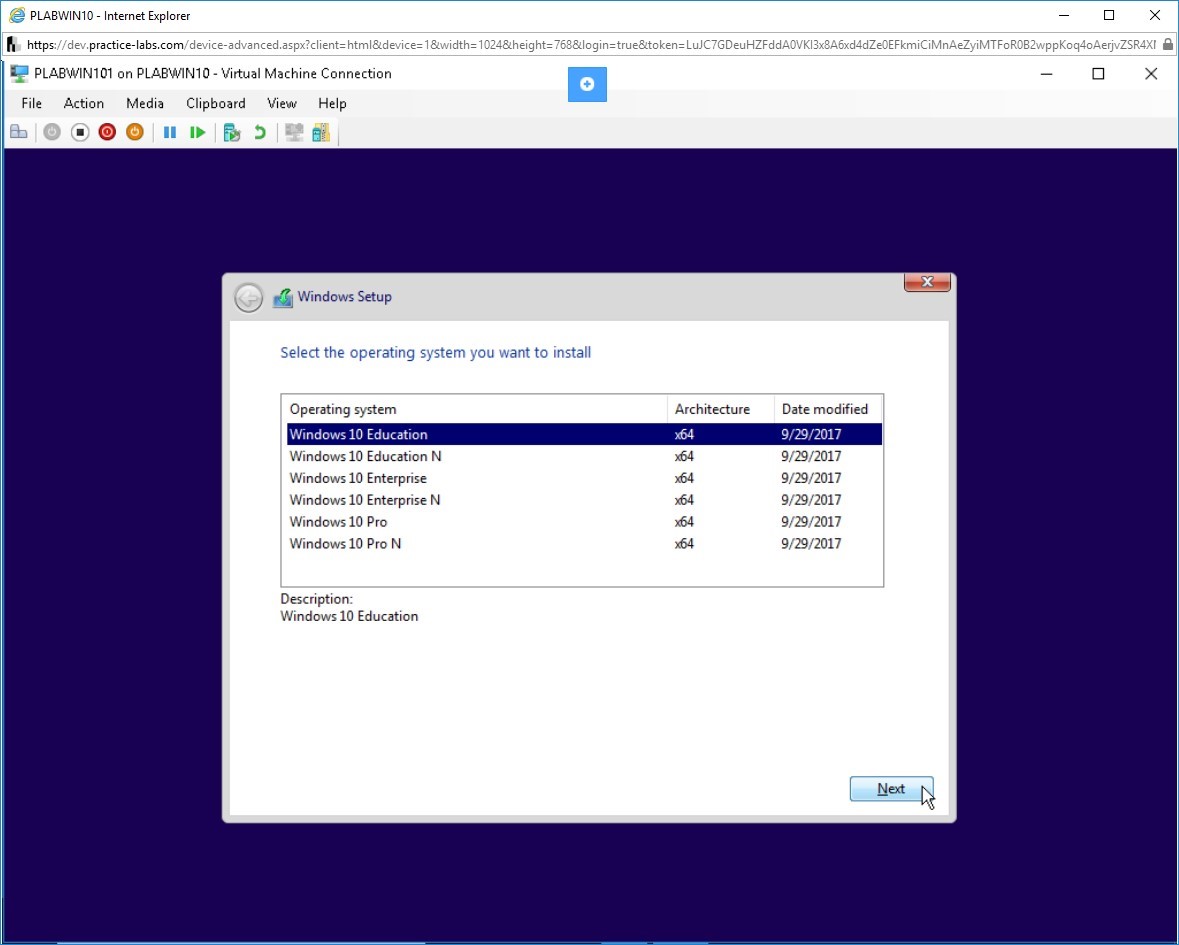The image size is (1179, 945).
Task: Select Windows 10 Education row
Action: (584, 435)
